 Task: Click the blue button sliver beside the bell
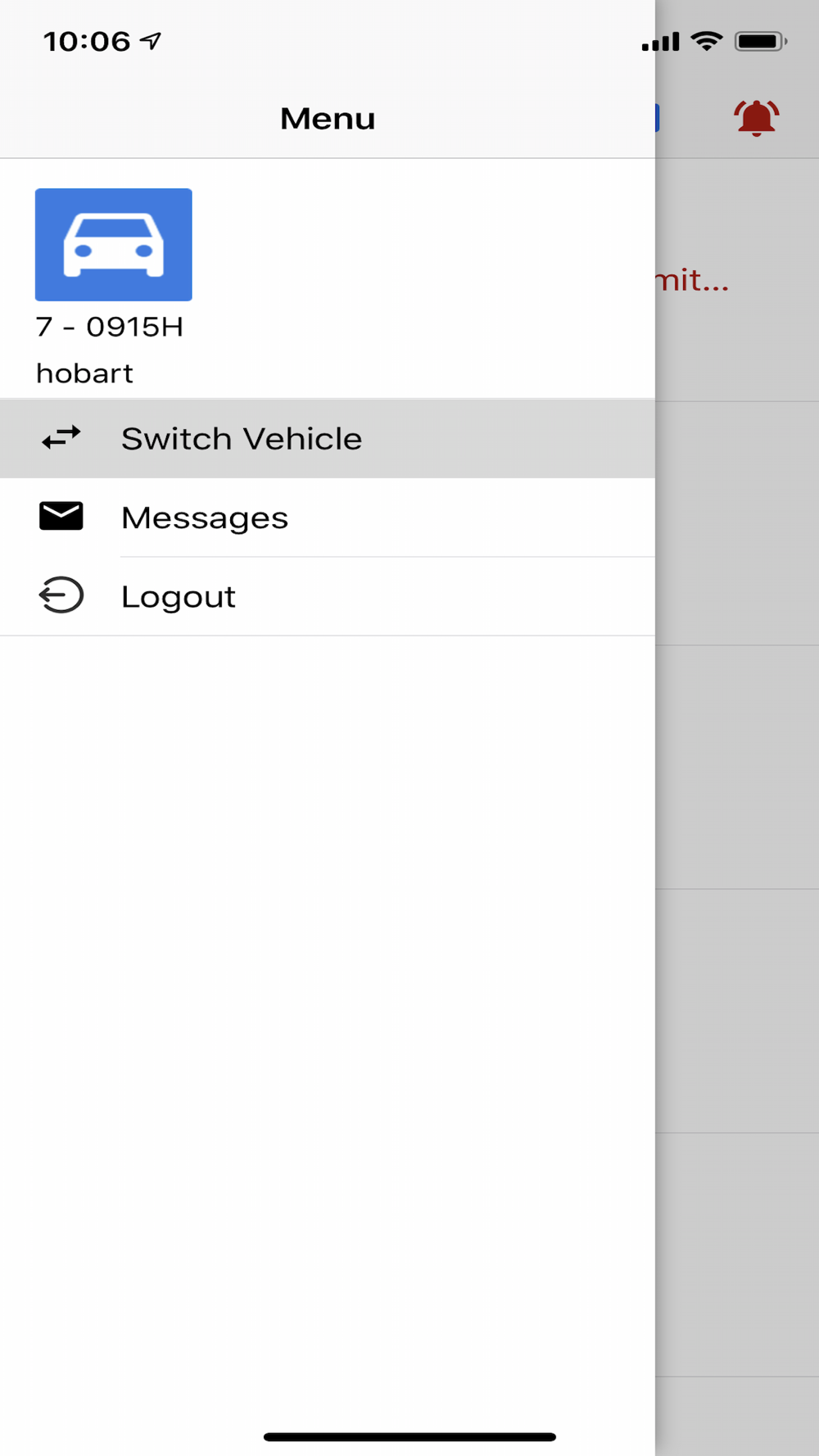657,118
